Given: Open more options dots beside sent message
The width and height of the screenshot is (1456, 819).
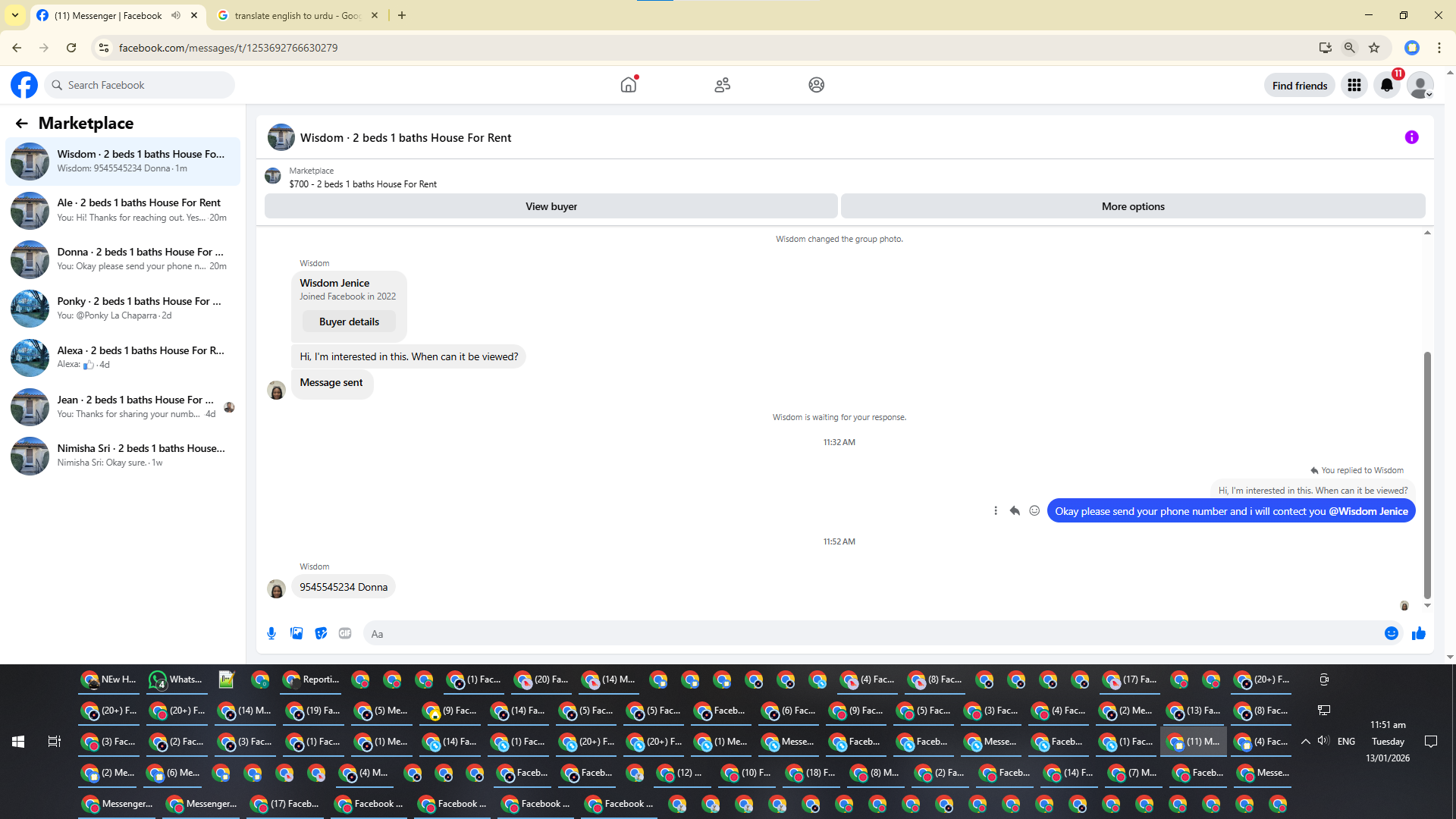Looking at the screenshot, I should pos(996,511).
